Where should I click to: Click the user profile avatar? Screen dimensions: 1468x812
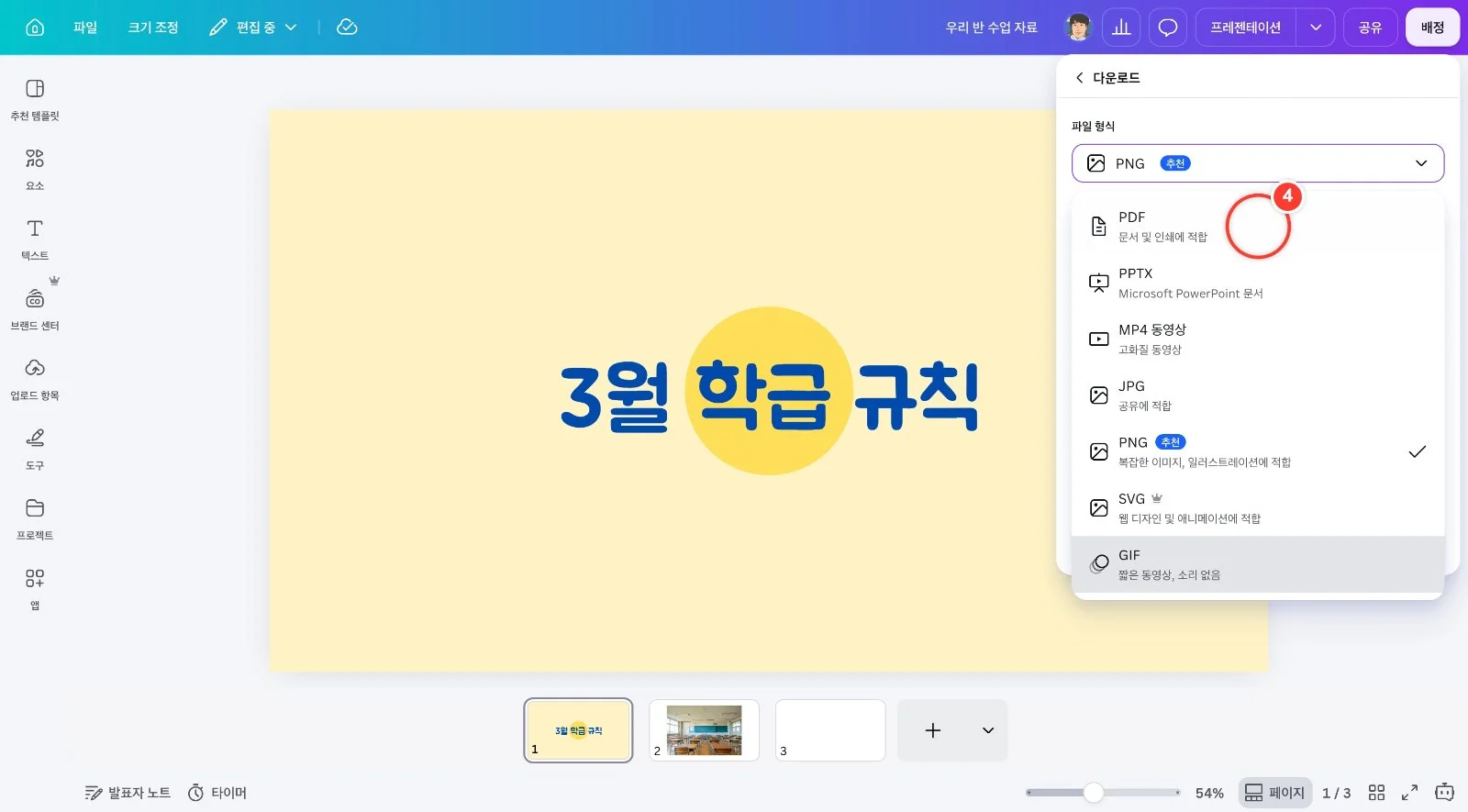pos(1079,28)
